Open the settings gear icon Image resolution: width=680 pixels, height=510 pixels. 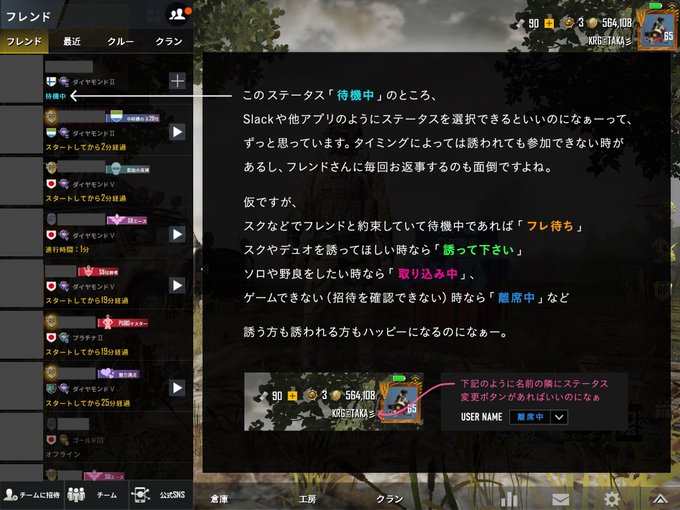(x=612, y=499)
